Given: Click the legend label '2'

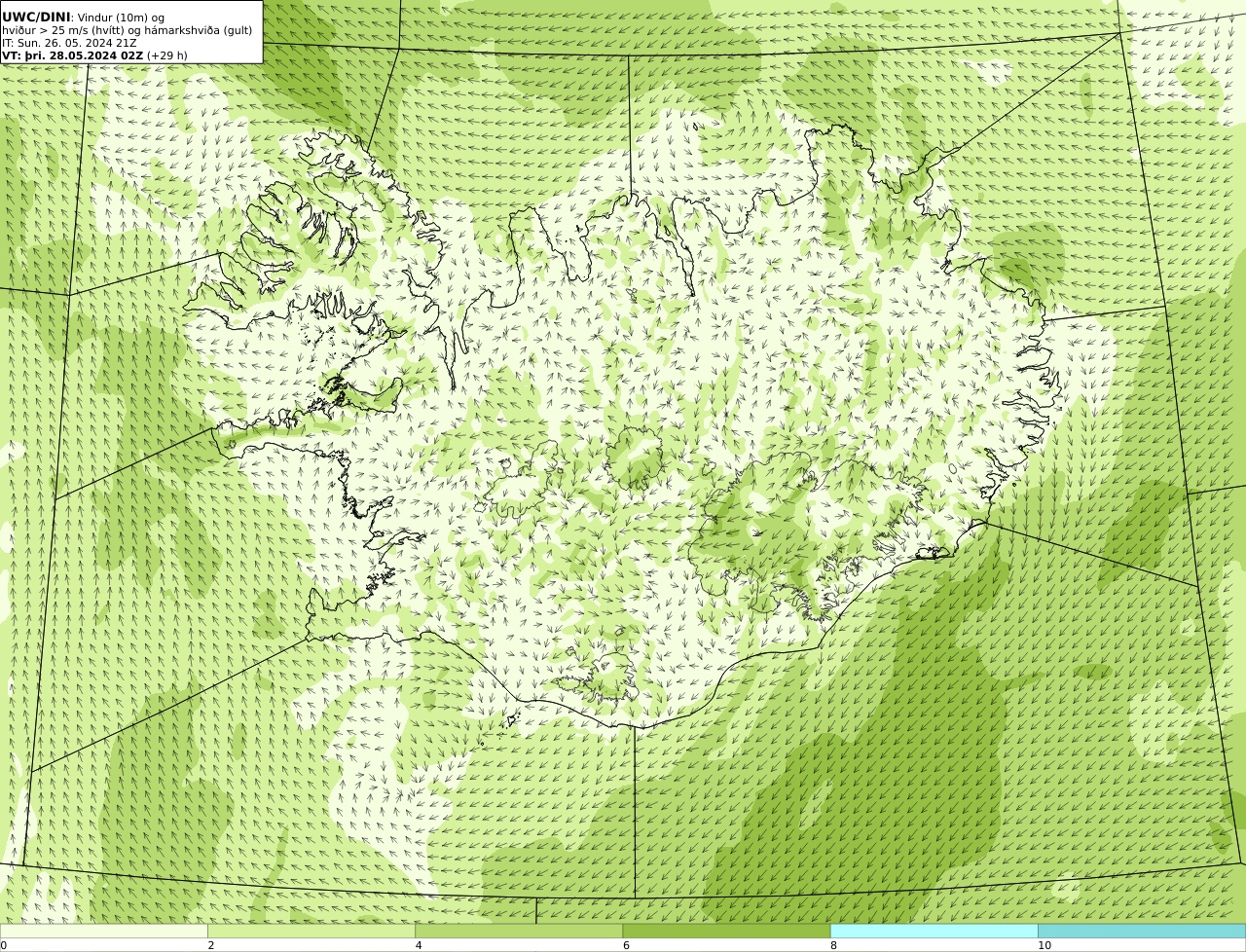Looking at the screenshot, I should coord(210,945).
